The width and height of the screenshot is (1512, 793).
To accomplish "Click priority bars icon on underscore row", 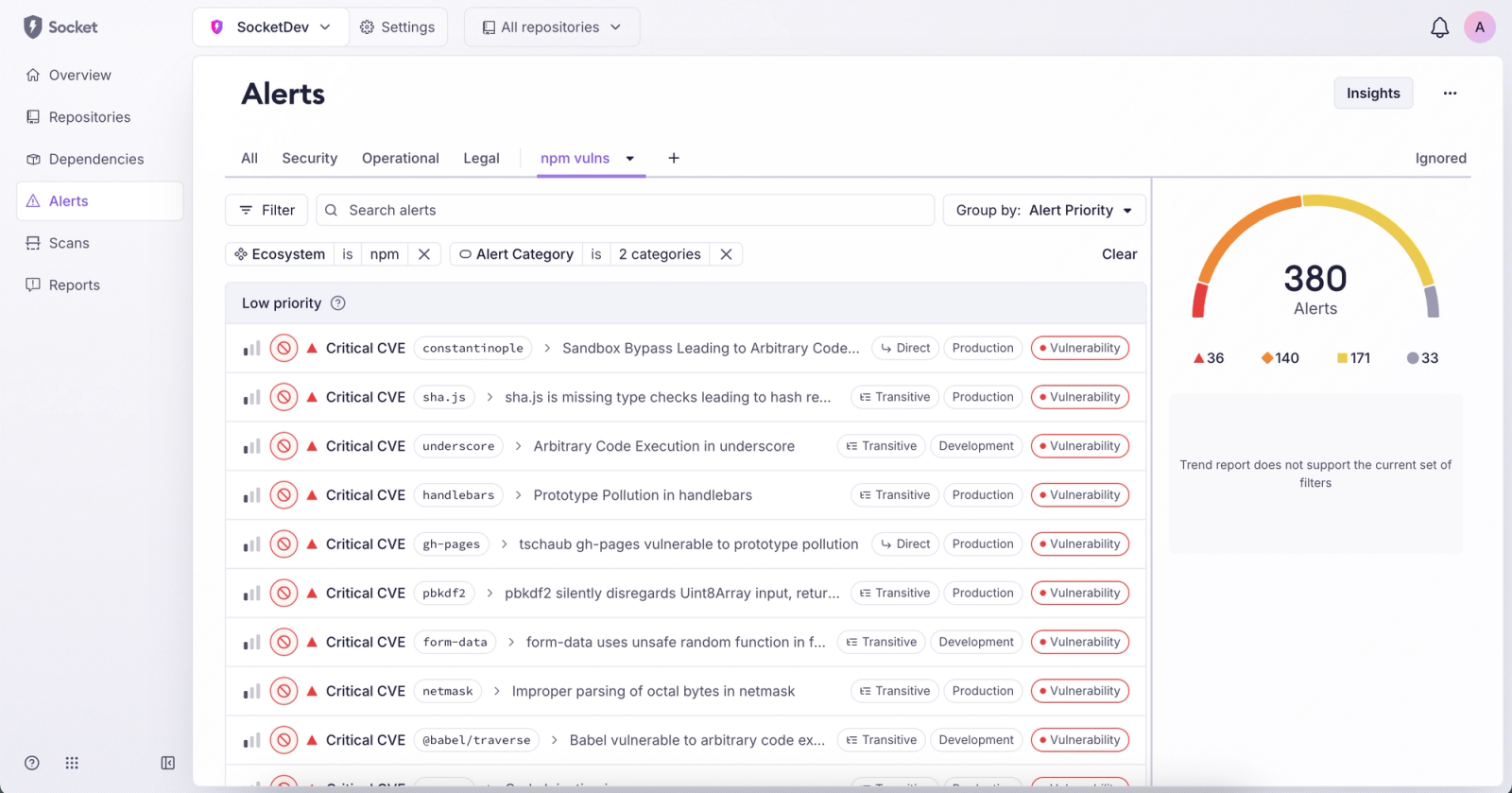I will (251, 446).
